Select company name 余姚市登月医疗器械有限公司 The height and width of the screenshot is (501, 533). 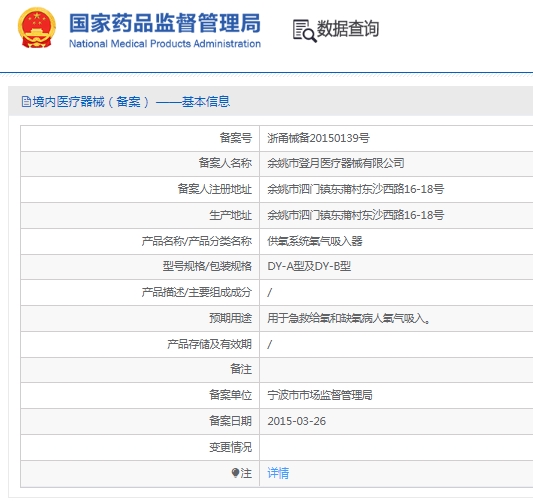(336, 163)
